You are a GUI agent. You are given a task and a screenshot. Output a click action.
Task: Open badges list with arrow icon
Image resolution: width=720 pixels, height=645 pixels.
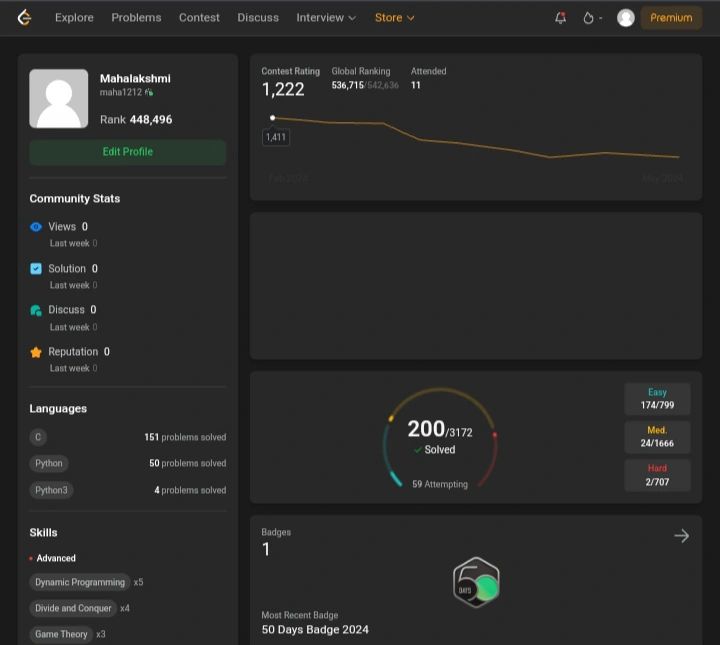tap(681, 536)
